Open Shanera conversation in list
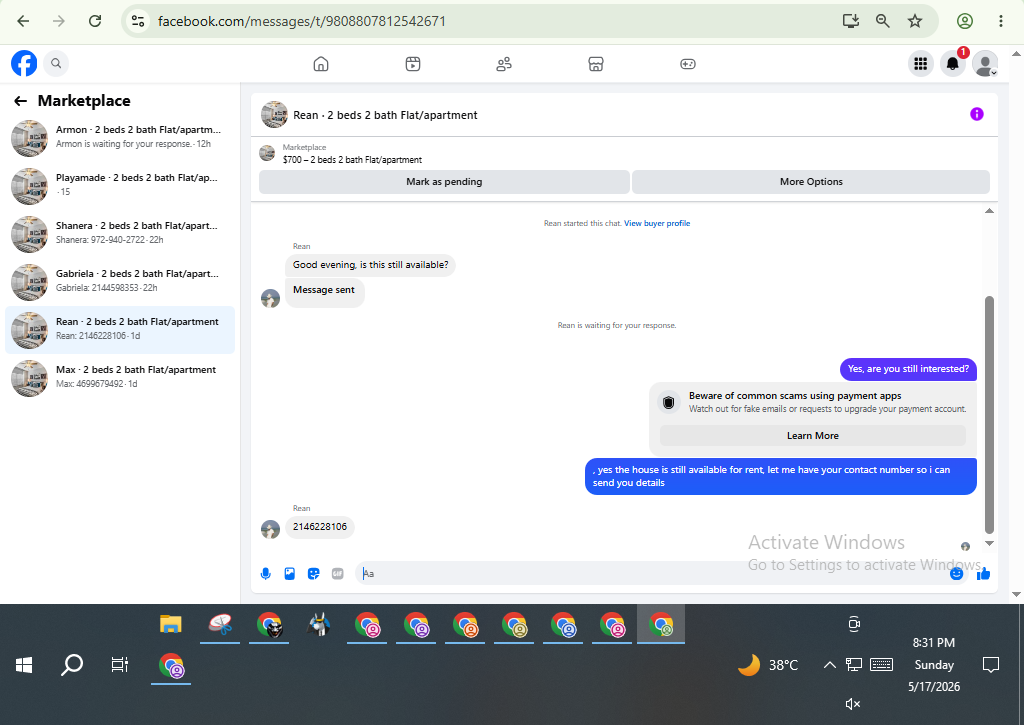 click(x=120, y=234)
